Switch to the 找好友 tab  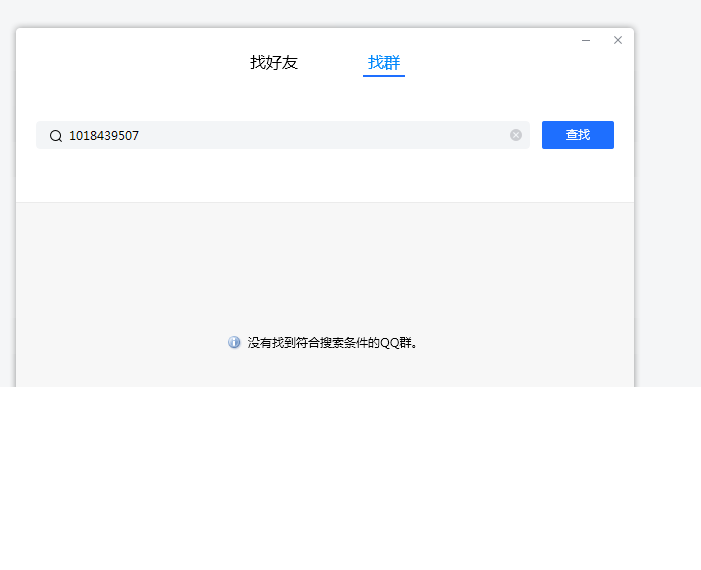[274, 63]
